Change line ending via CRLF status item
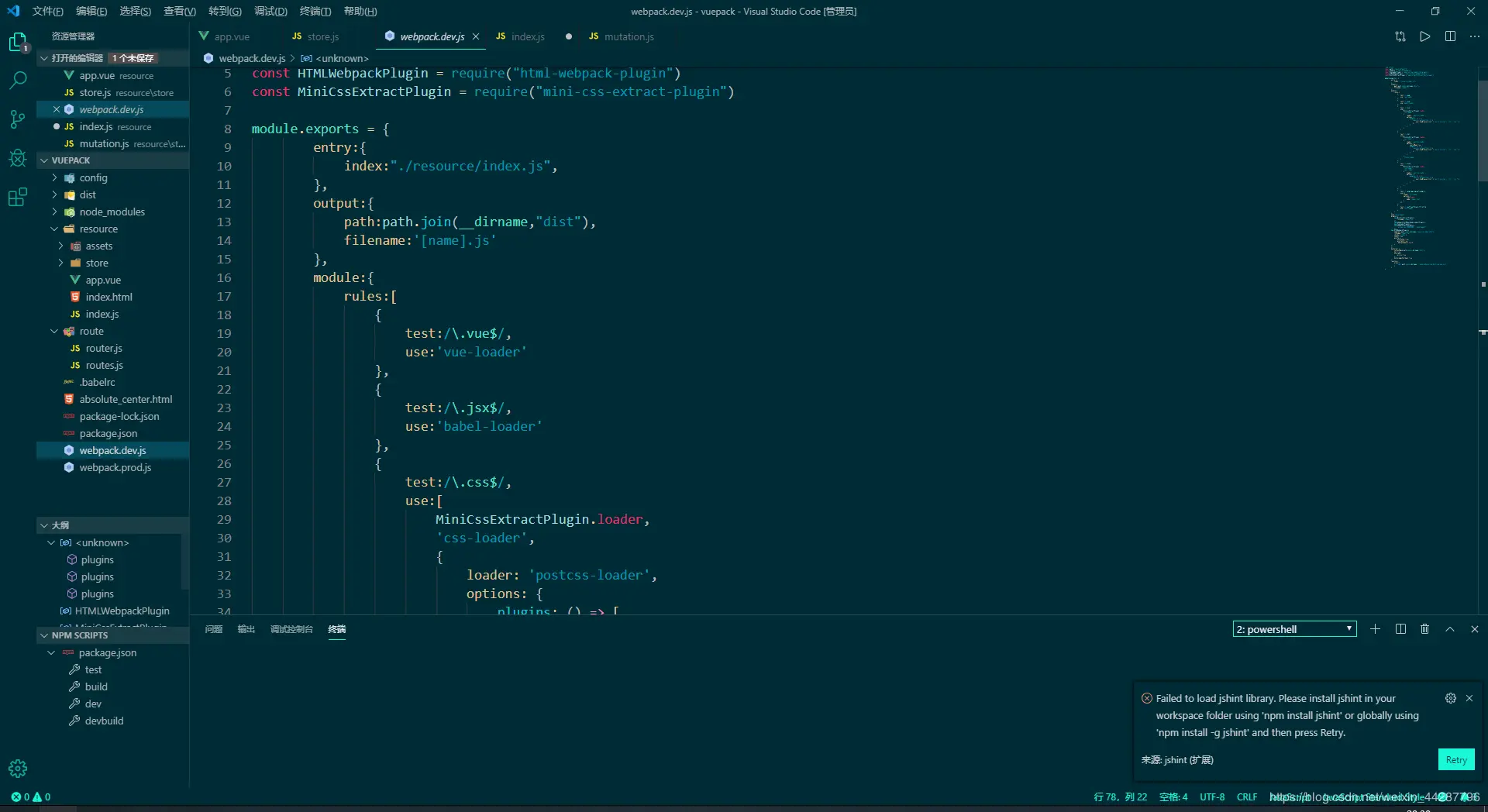Viewport: 1488px width, 812px height. point(1247,797)
